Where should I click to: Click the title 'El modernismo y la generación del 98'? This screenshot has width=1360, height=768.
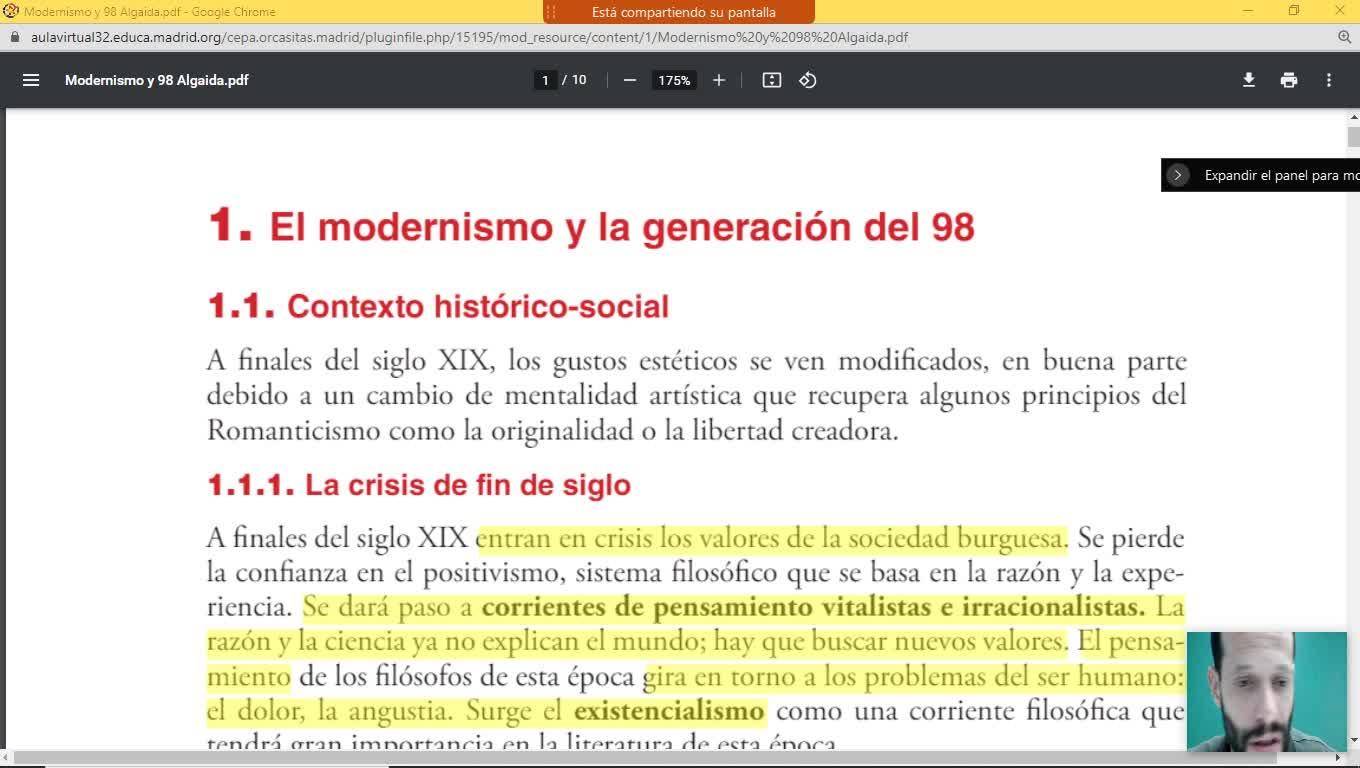(622, 227)
